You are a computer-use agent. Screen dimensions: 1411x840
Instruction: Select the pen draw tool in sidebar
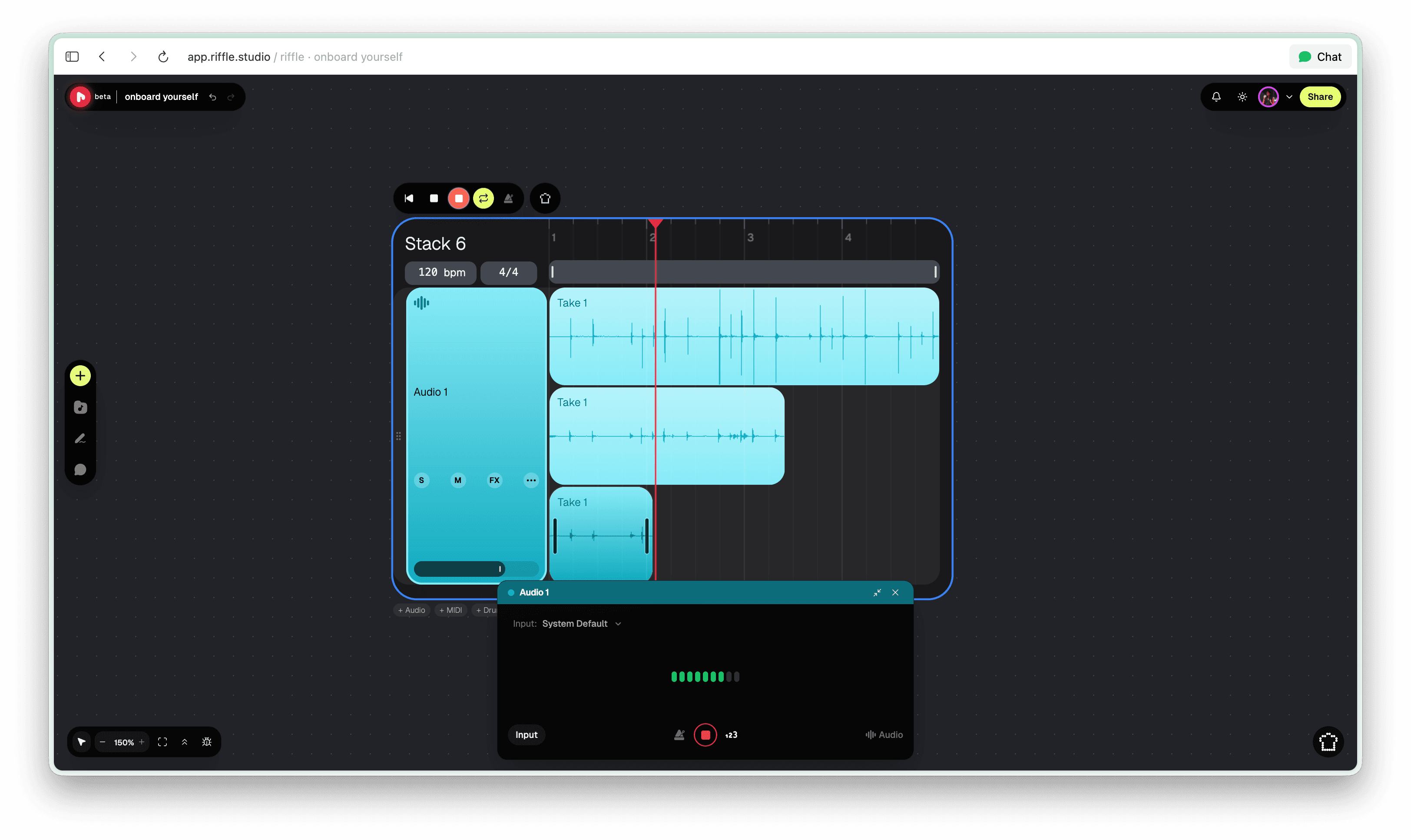(80, 439)
